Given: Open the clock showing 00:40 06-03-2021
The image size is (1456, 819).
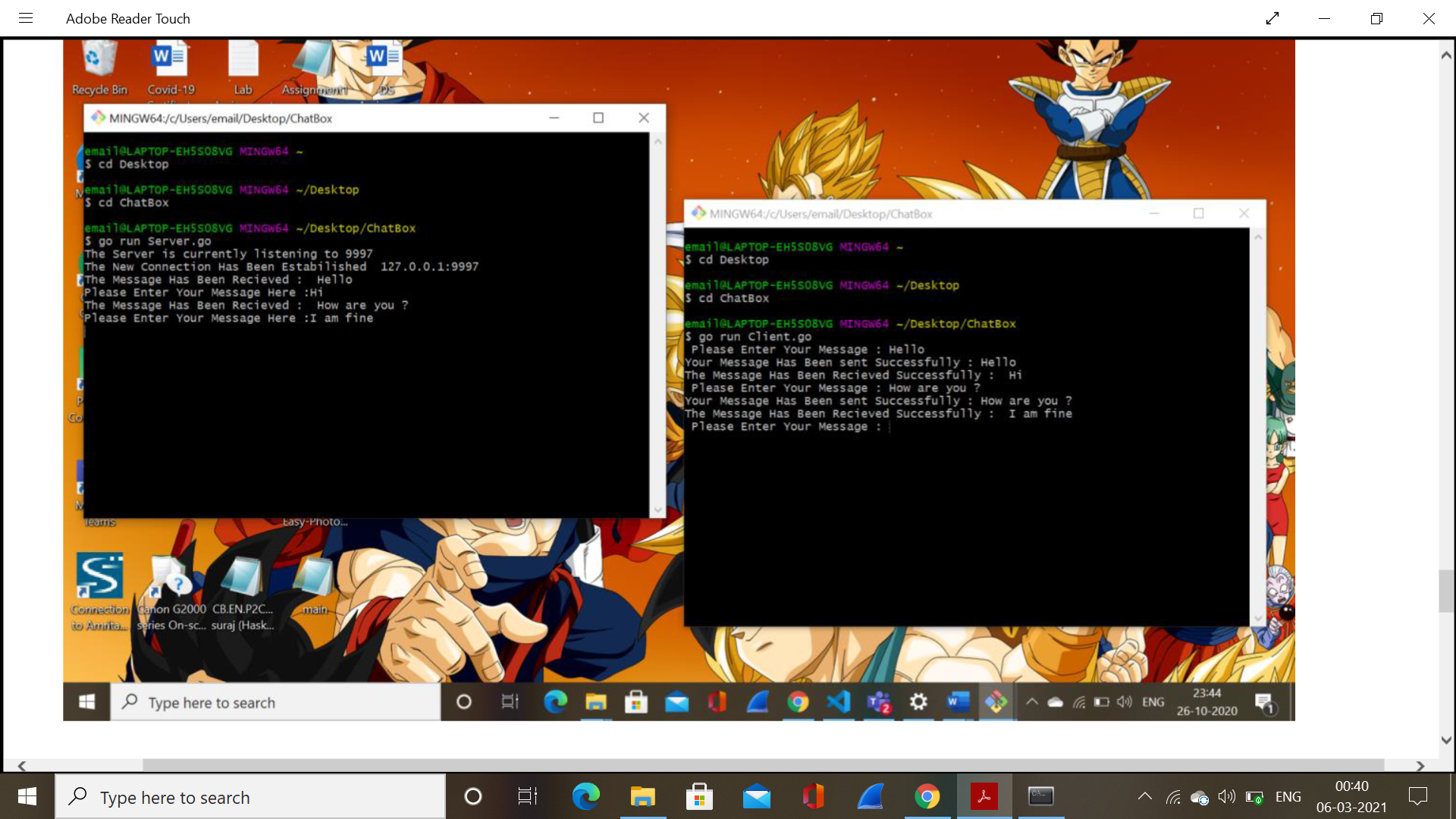Looking at the screenshot, I should click(1351, 797).
